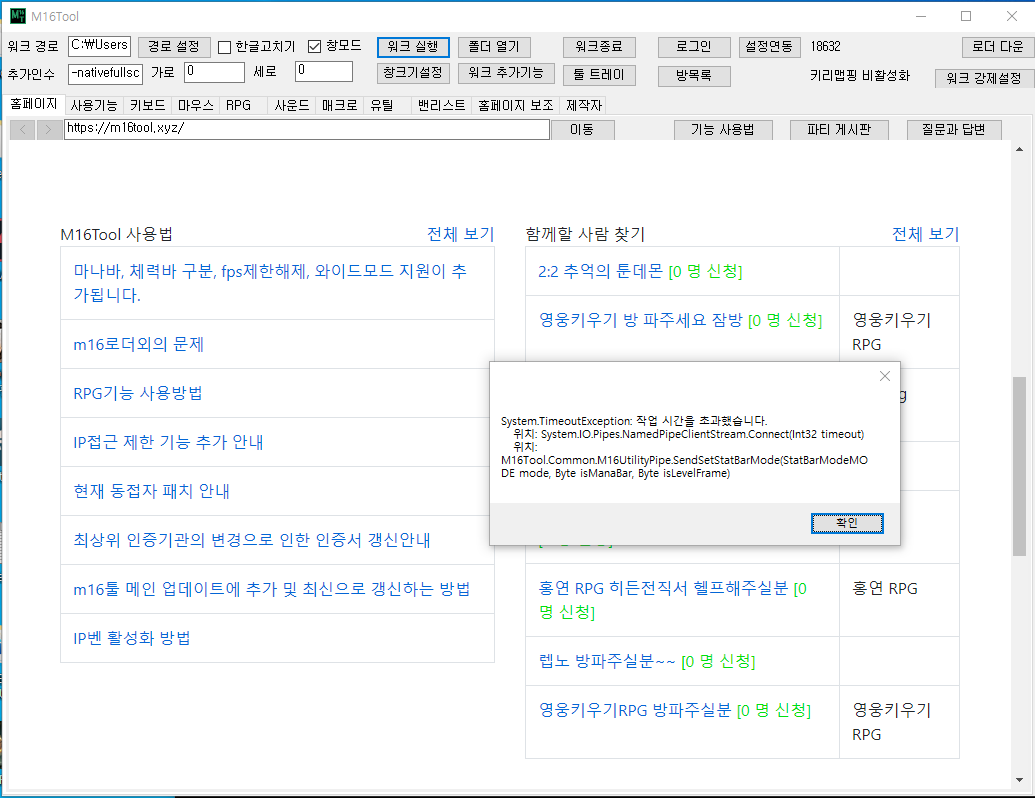1035x798 pixels.
Task: Click the browser back arrow button
Action: tap(24, 130)
